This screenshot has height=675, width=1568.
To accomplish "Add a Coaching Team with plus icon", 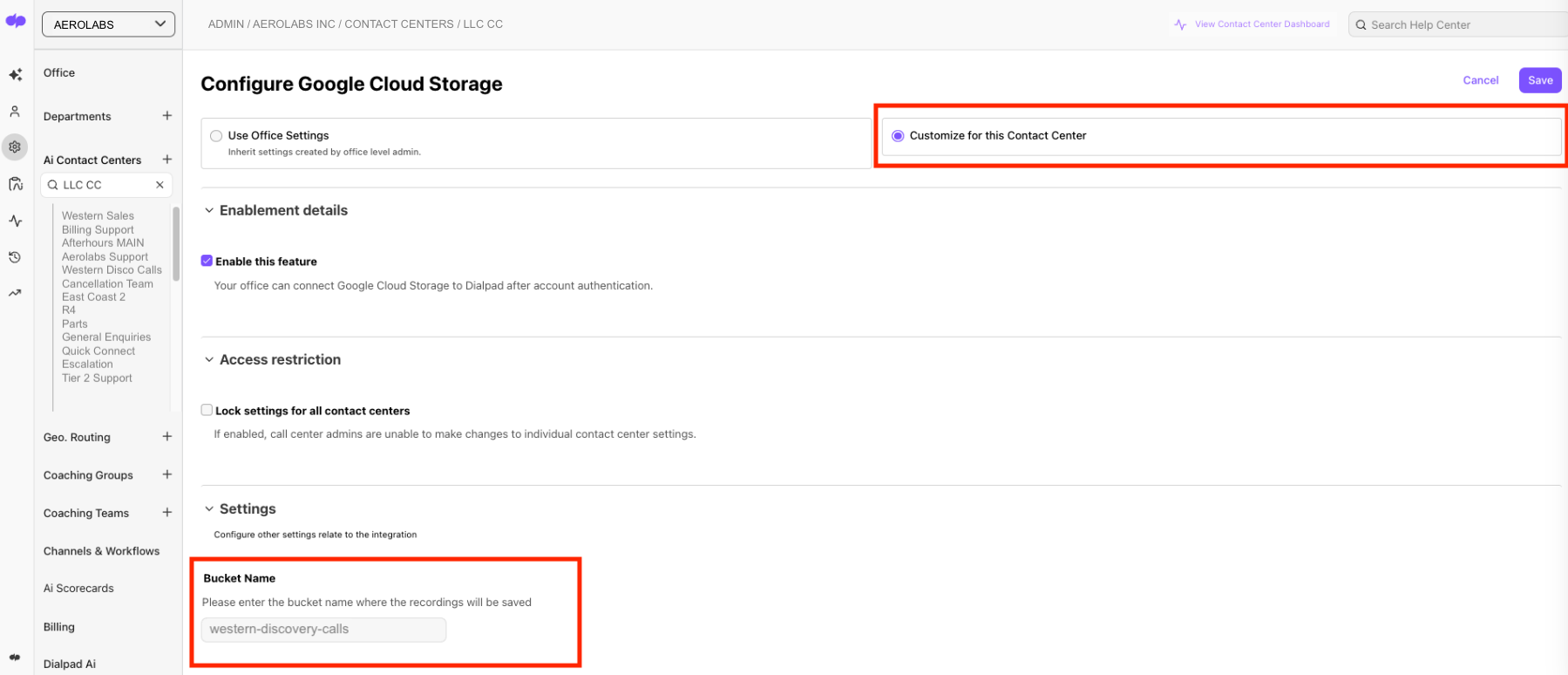I will click(166, 513).
